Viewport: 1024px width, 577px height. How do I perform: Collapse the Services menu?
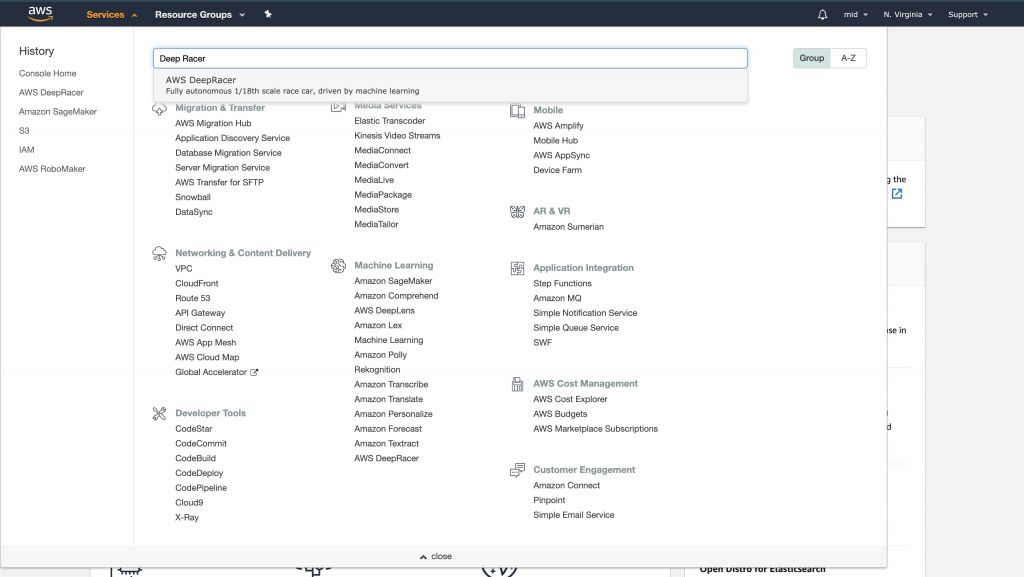[112, 14]
